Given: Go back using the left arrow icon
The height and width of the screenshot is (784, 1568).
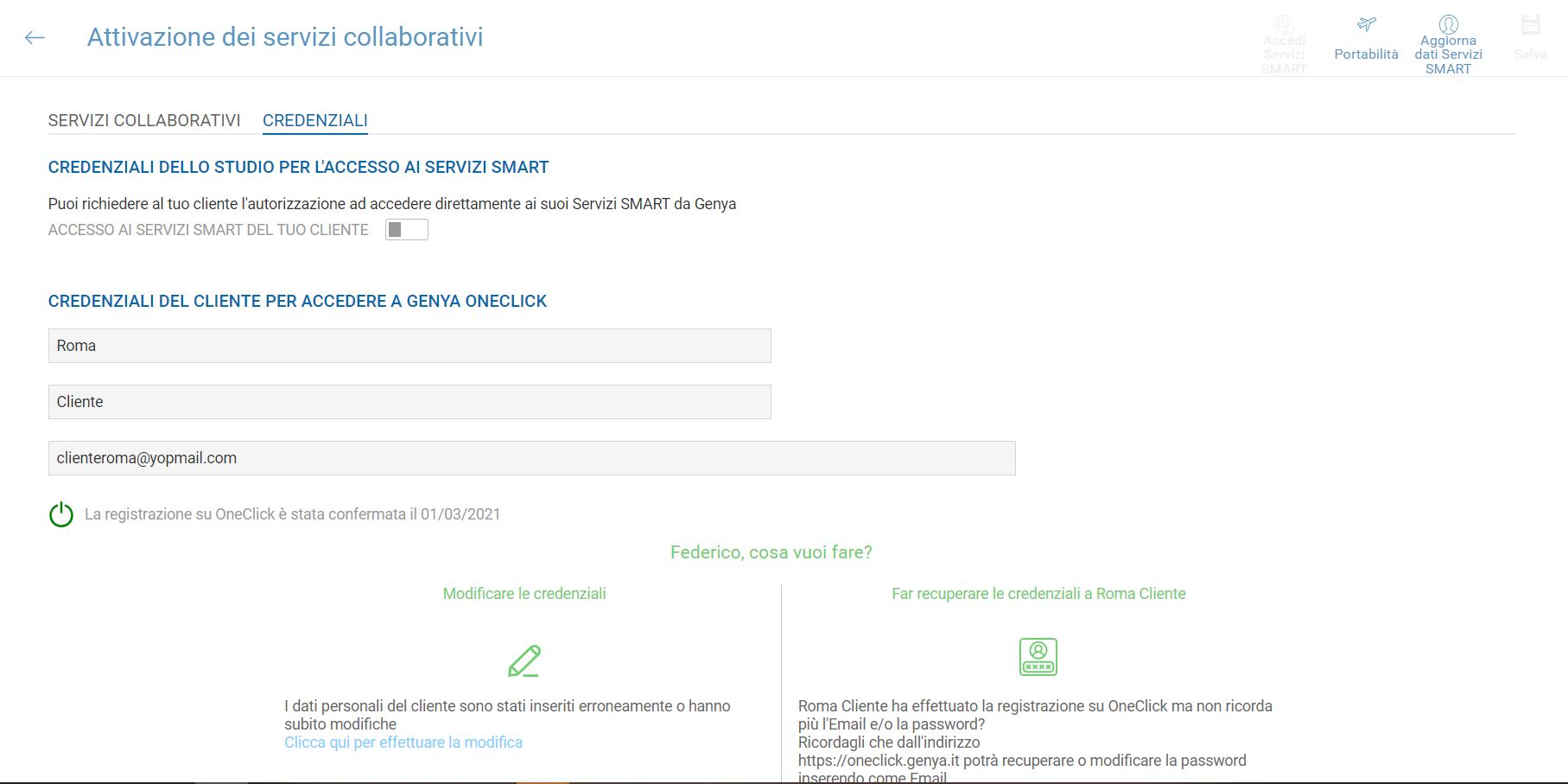Looking at the screenshot, I should point(35,37).
